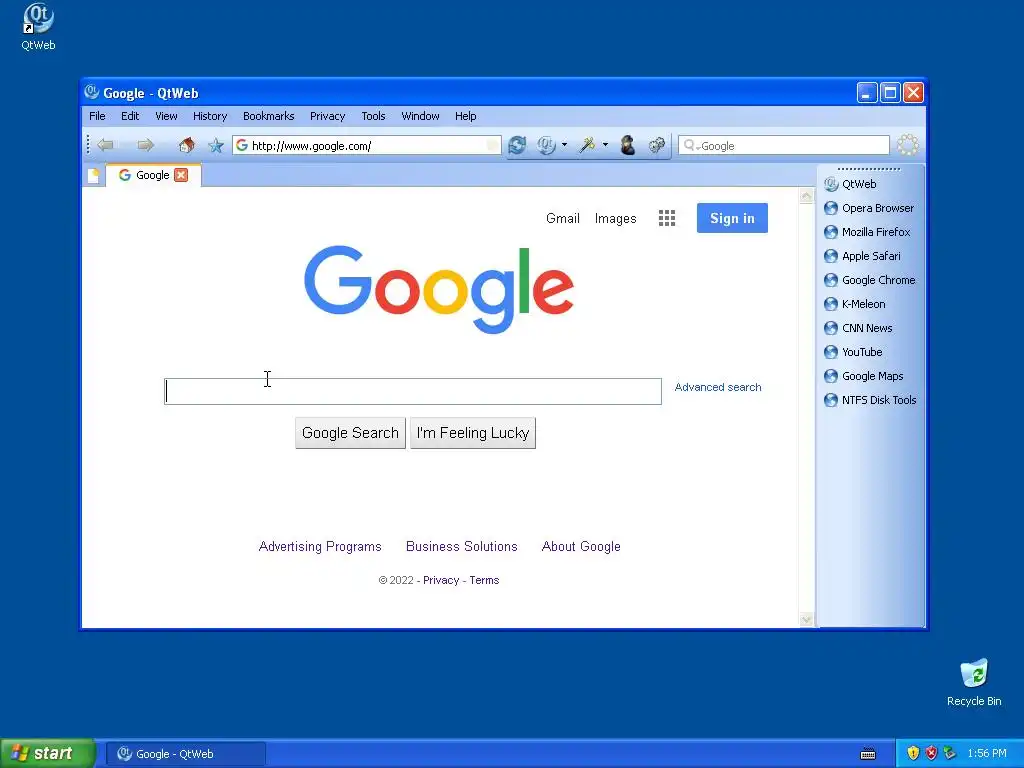This screenshot has height=768, width=1024.
Task: Open the Edit menu
Action: (130, 116)
